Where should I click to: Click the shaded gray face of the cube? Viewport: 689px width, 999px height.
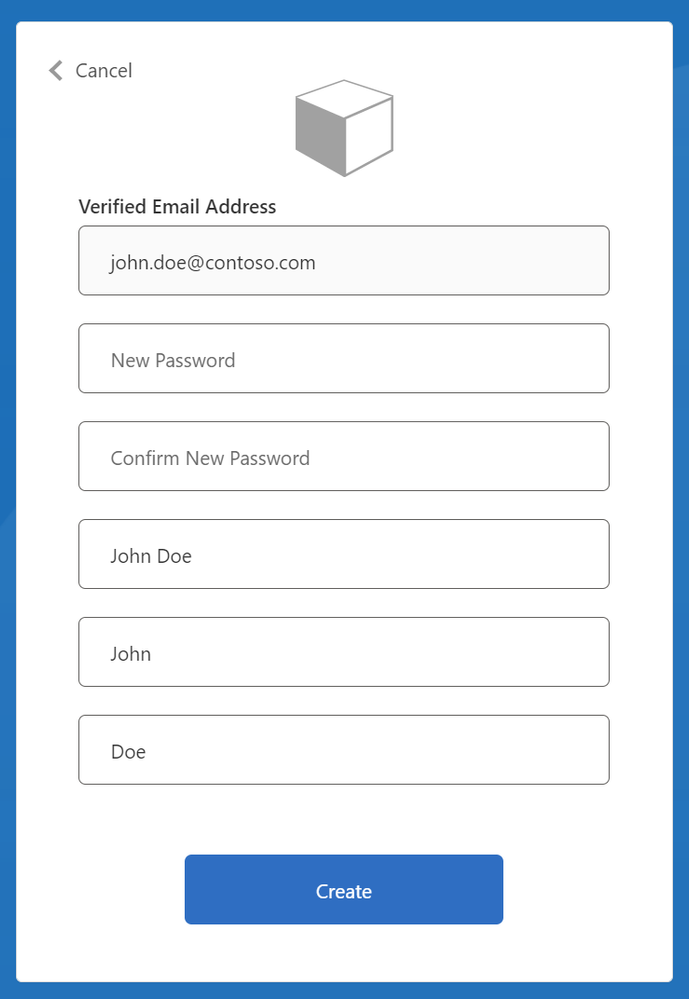click(321, 136)
